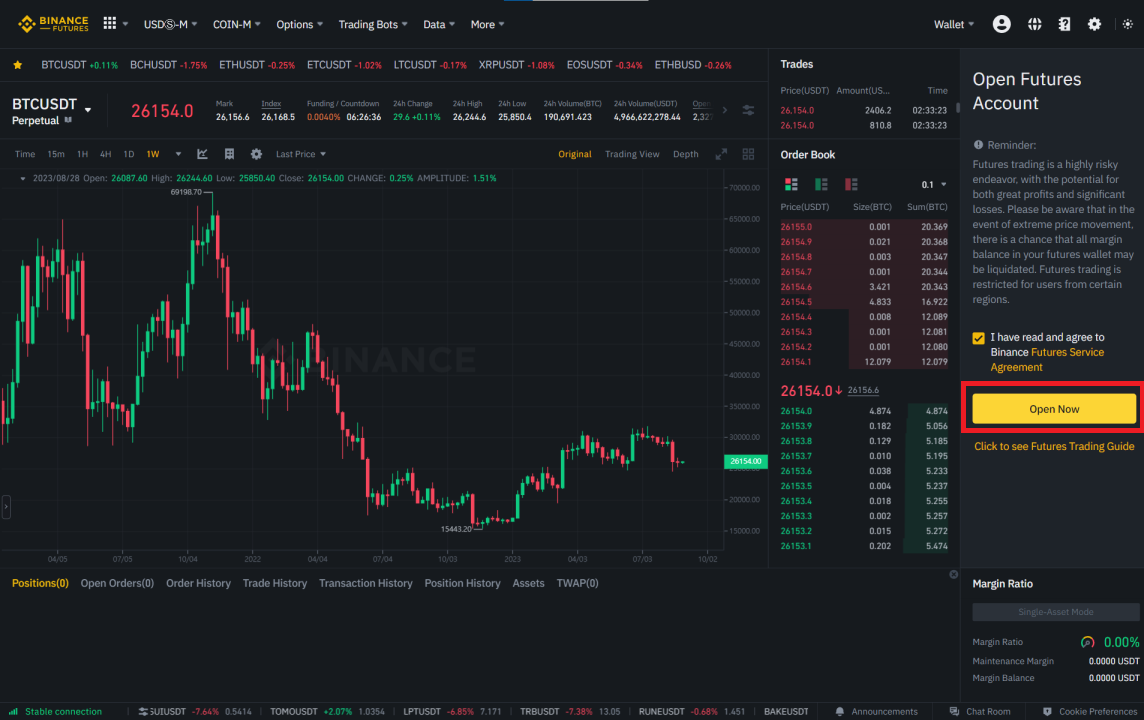Open the Order History tab
The height and width of the screenshot is (720, 1144).
pyautogui.click(x=198, y=583)
